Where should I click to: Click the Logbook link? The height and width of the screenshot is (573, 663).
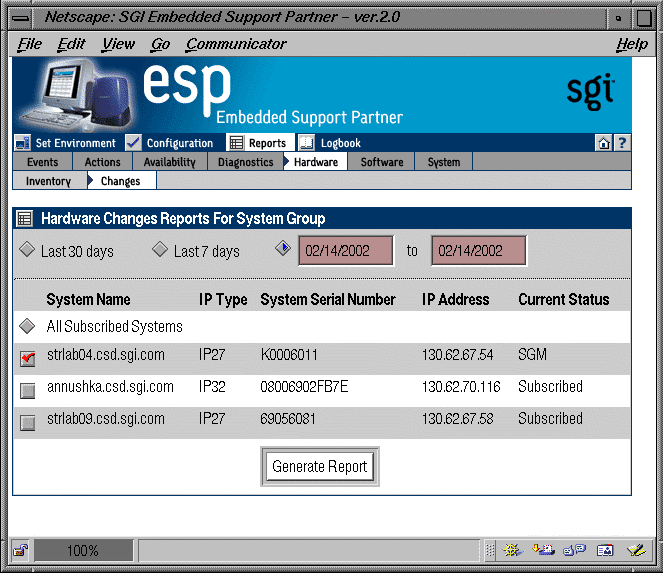tap(341, 143)
